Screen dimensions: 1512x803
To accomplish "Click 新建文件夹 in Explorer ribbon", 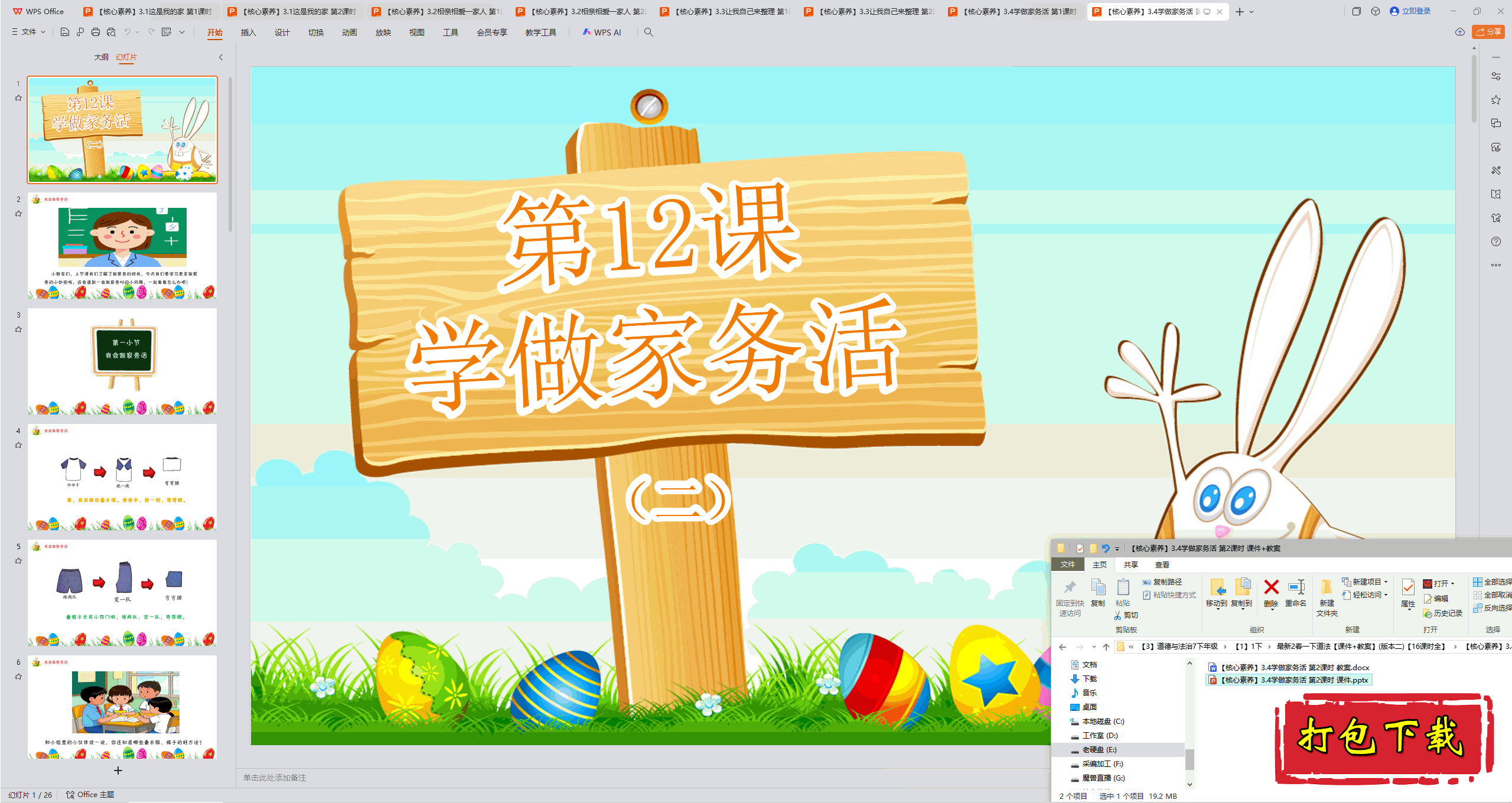I will [1327, 598].
